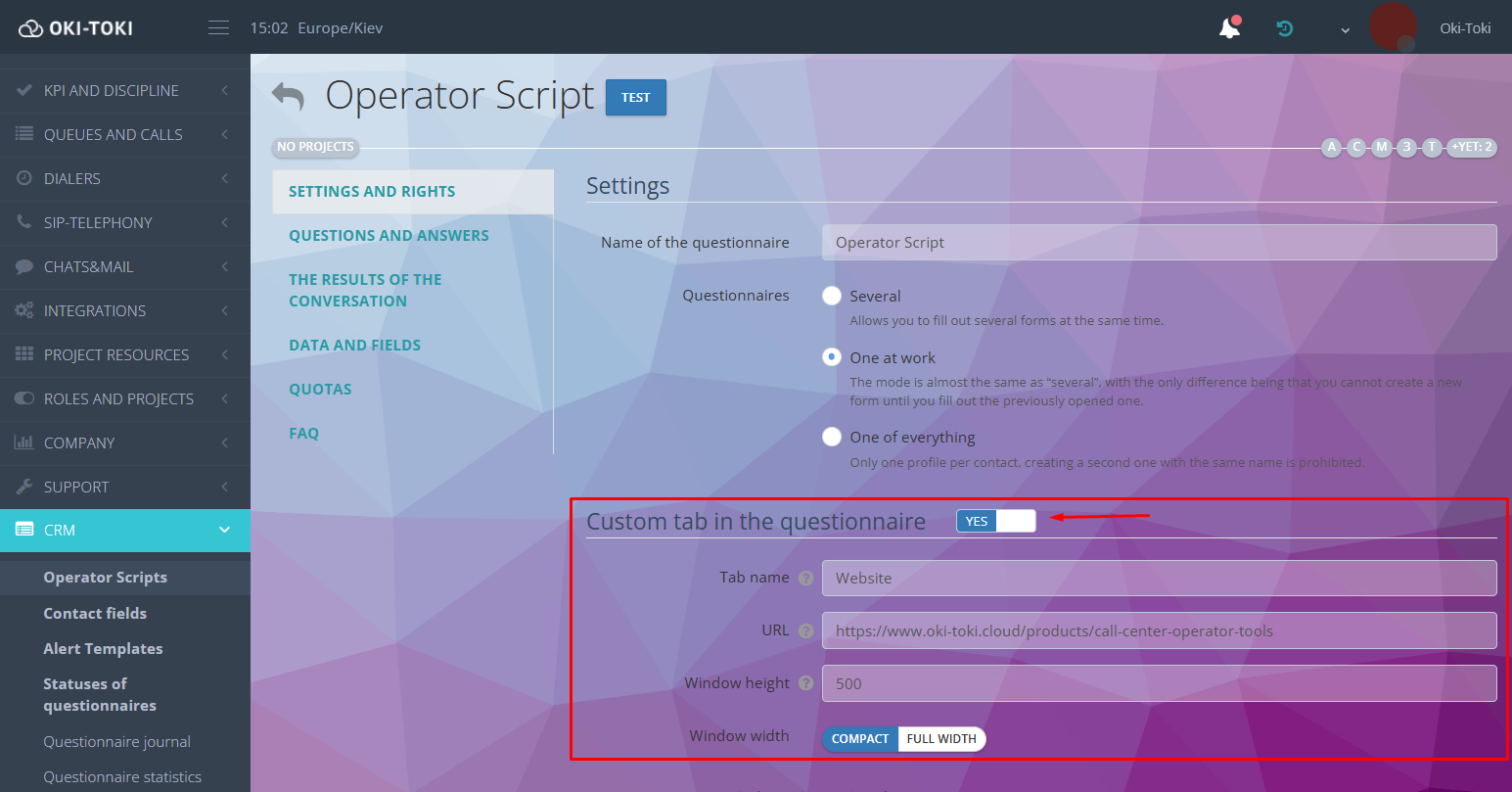Click the user avatar picture
This screenshot has height=792, width=1512.
[x=1393, y=27]
